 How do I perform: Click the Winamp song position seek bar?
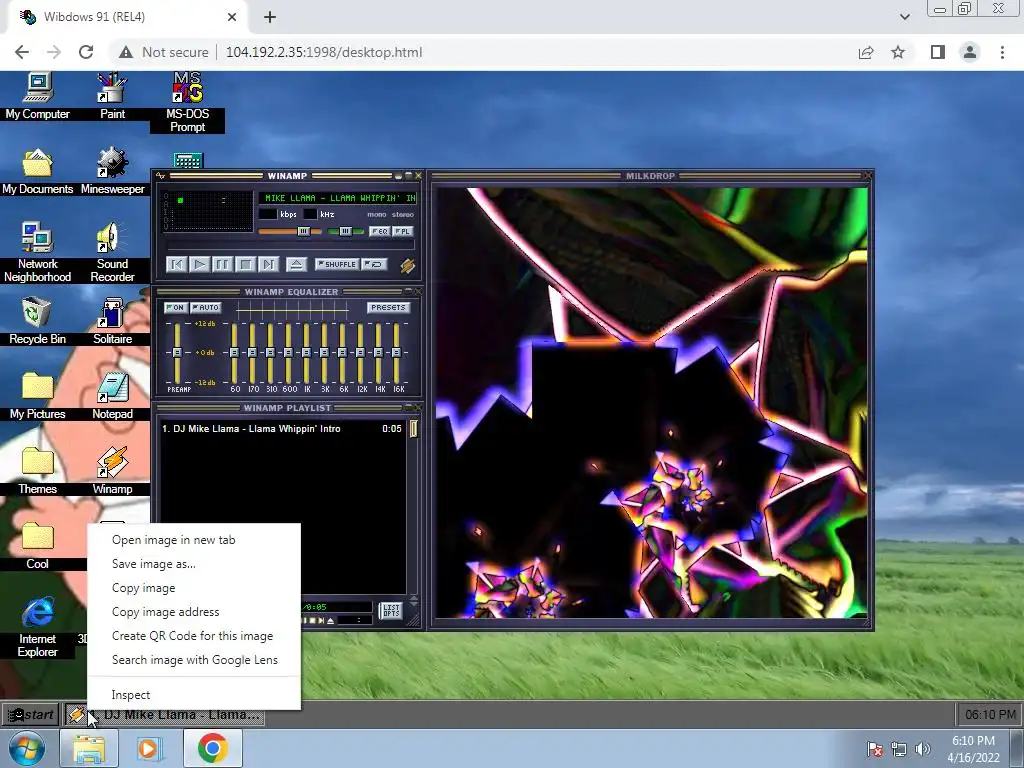tap(291, 246)
